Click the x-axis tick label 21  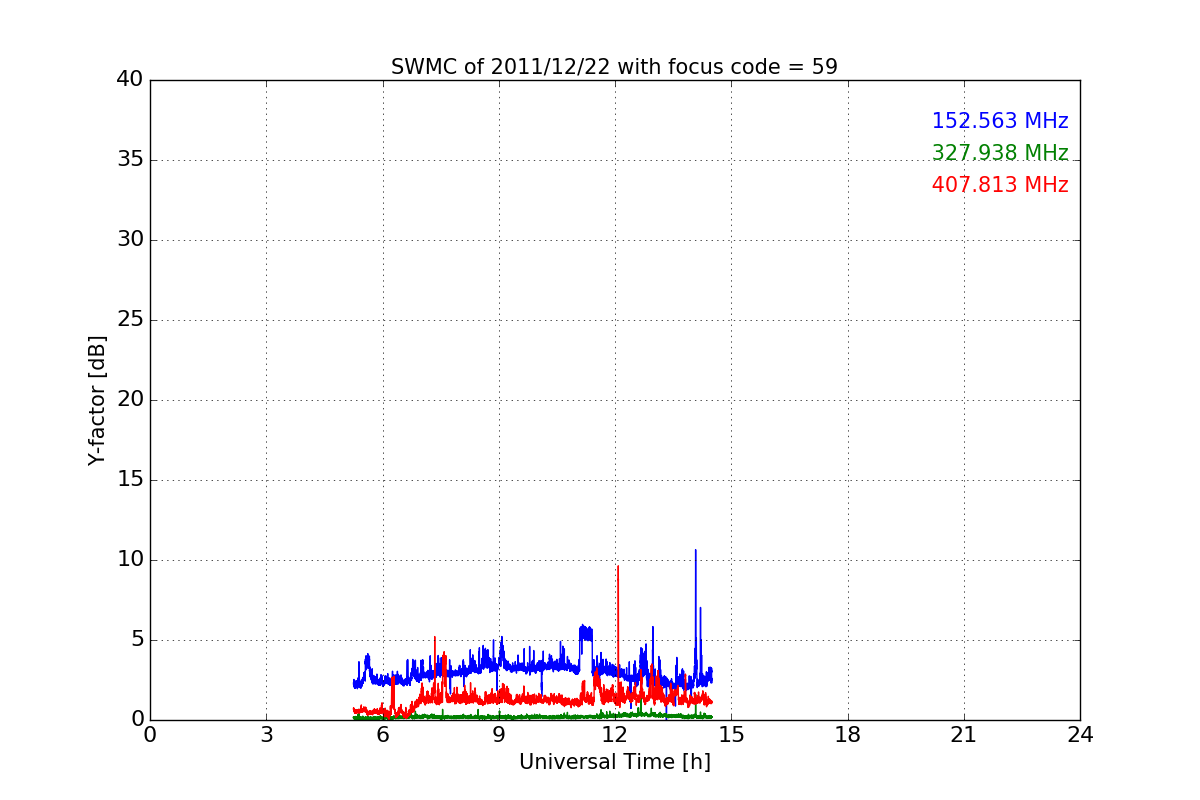964,734
